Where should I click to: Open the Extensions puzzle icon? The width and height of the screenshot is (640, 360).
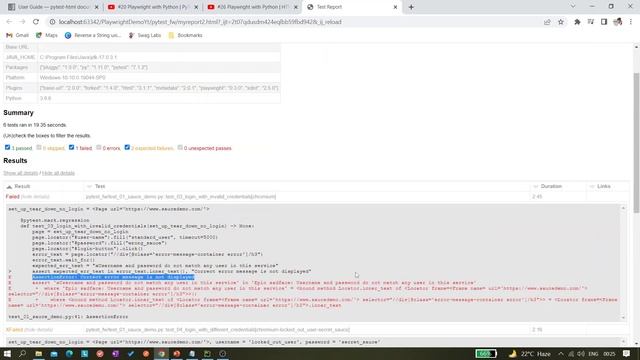pyautogui.click(x=577, y=22)
